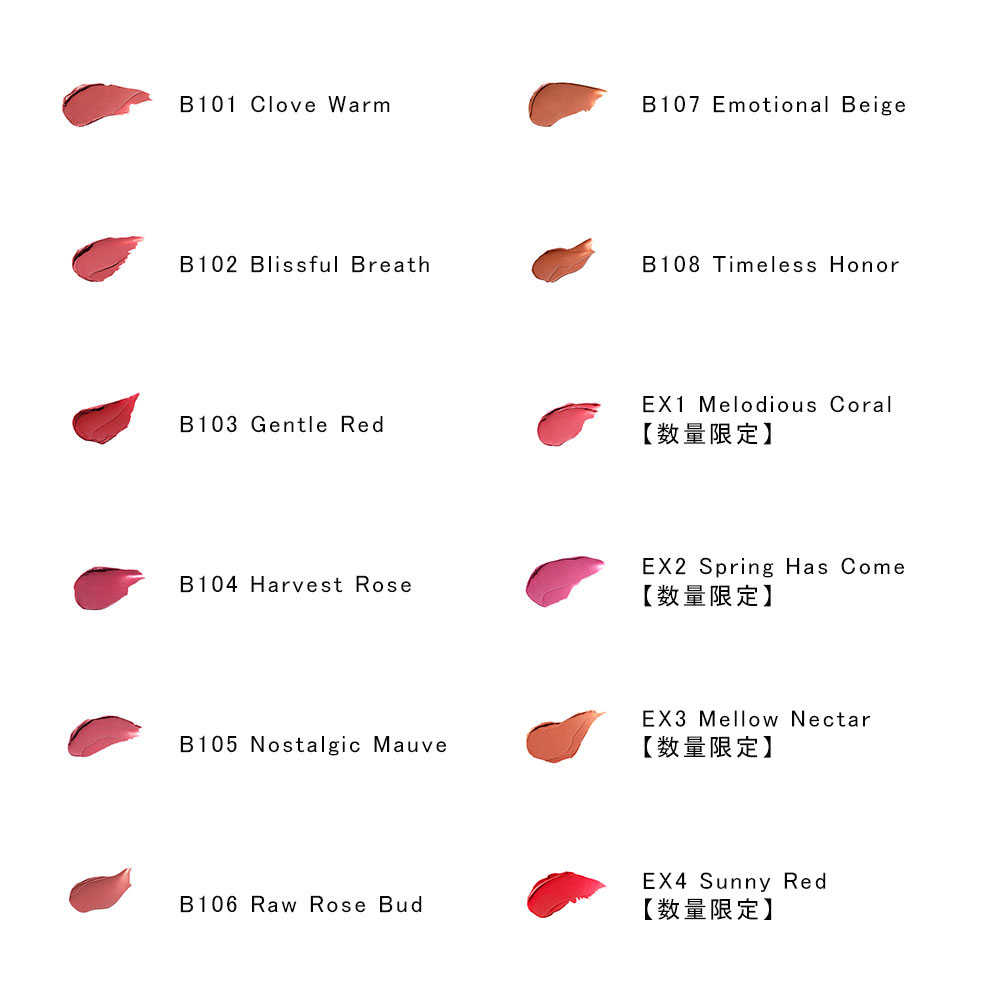The height and width of the screenshot is (1000, 1000).
Task: Open the B103 Gentle Red text label
Action: tap(282, 425)
